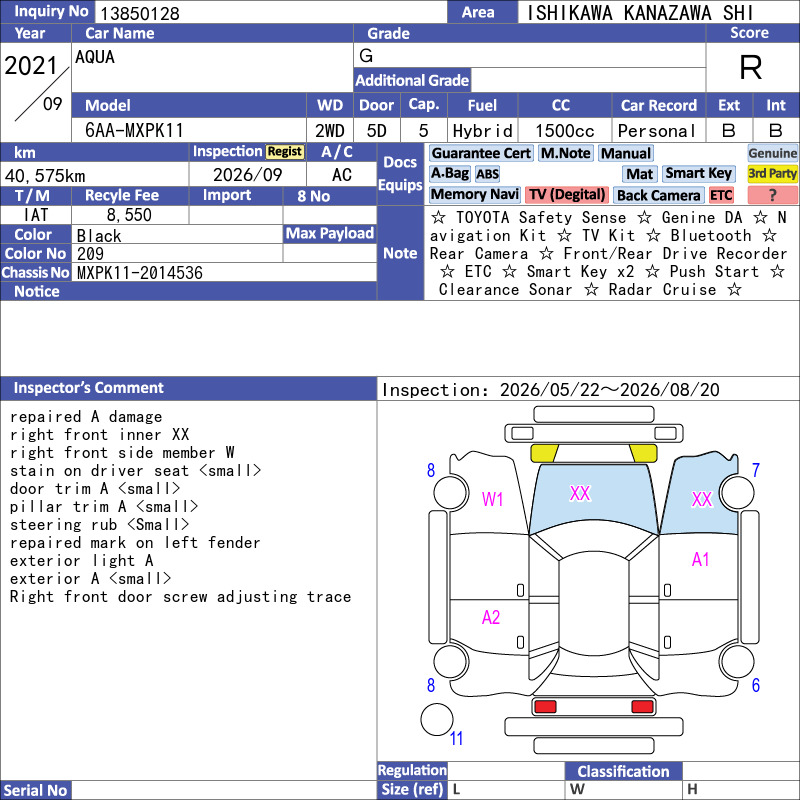800x800 pixels.
Task: Click the ABS equipment badge
Action: coord(487,174)
